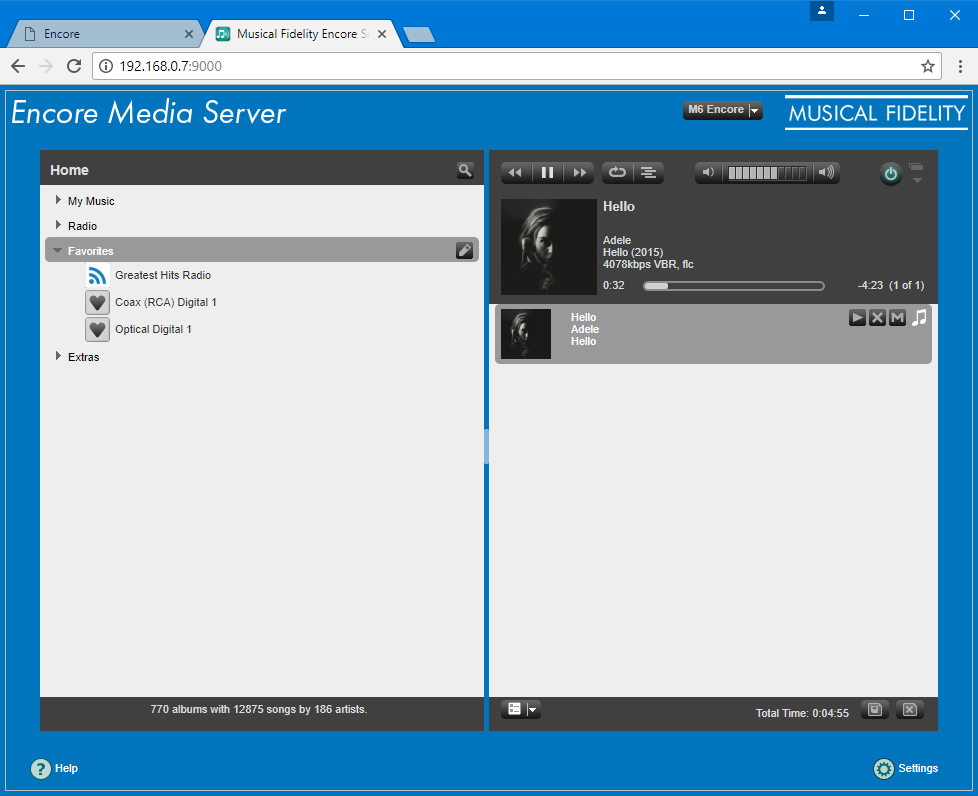
Task: Open the Help page
Action: coord(54,769)
